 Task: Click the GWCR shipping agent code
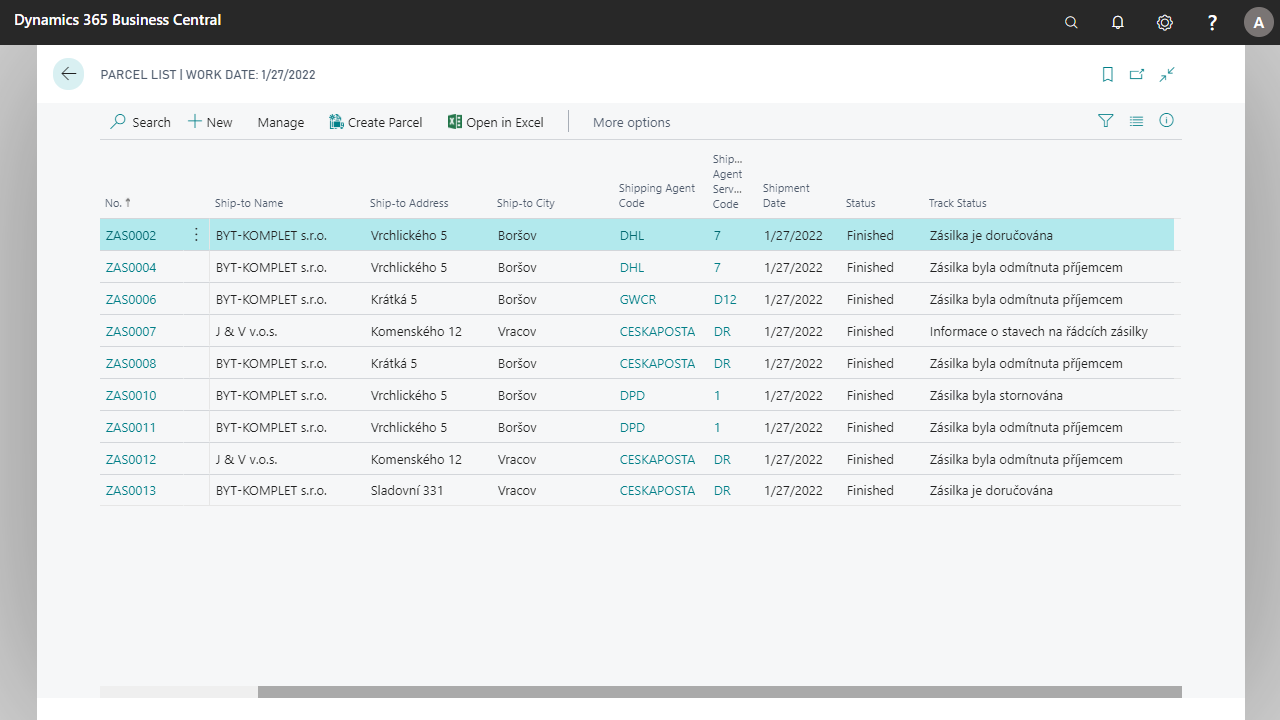(638, 300)
